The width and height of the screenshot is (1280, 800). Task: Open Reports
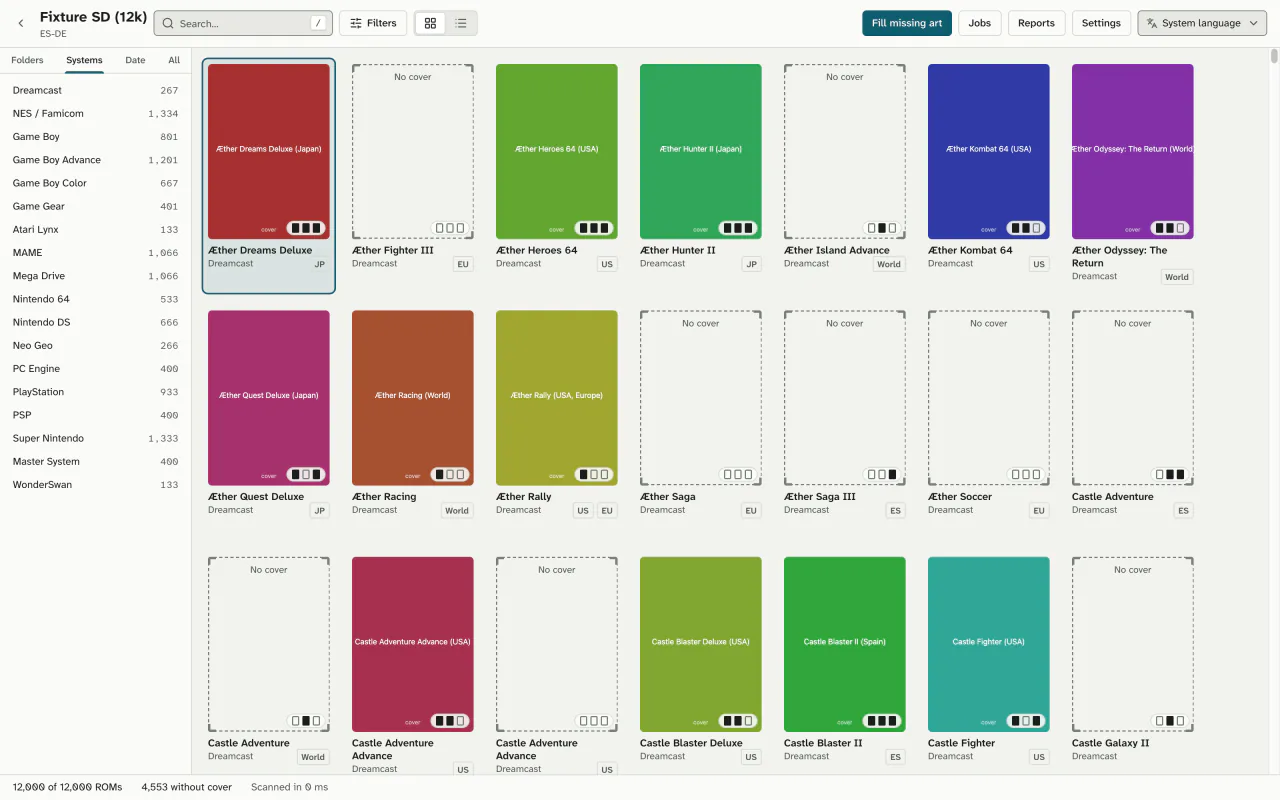point(1036,23)
